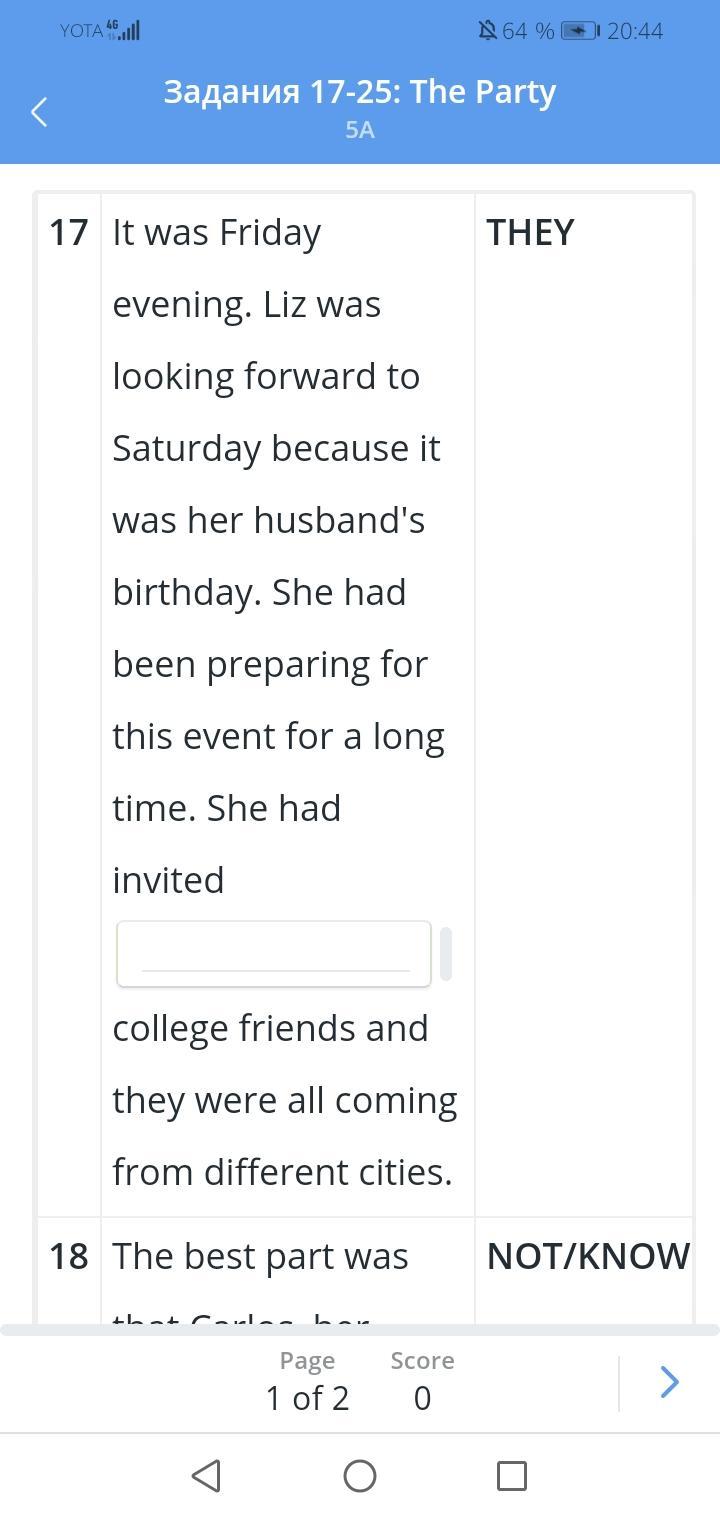
Task: Tap the "5A" subtitle in the header
Action: pos(360,130)
